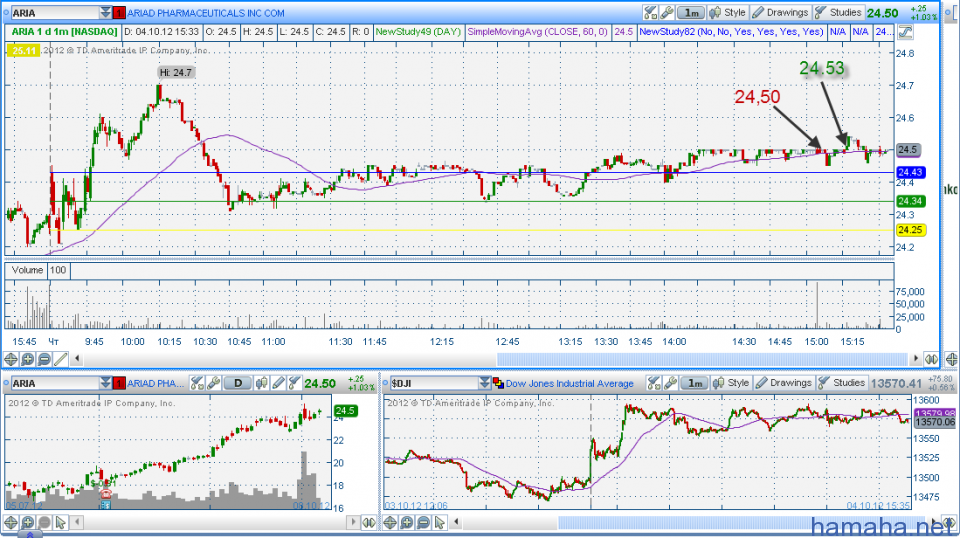This screenshot has width=960, height=538.
Task: Click crosshair icon in top chart's bottom-right corner
Action: click(951, 359)
